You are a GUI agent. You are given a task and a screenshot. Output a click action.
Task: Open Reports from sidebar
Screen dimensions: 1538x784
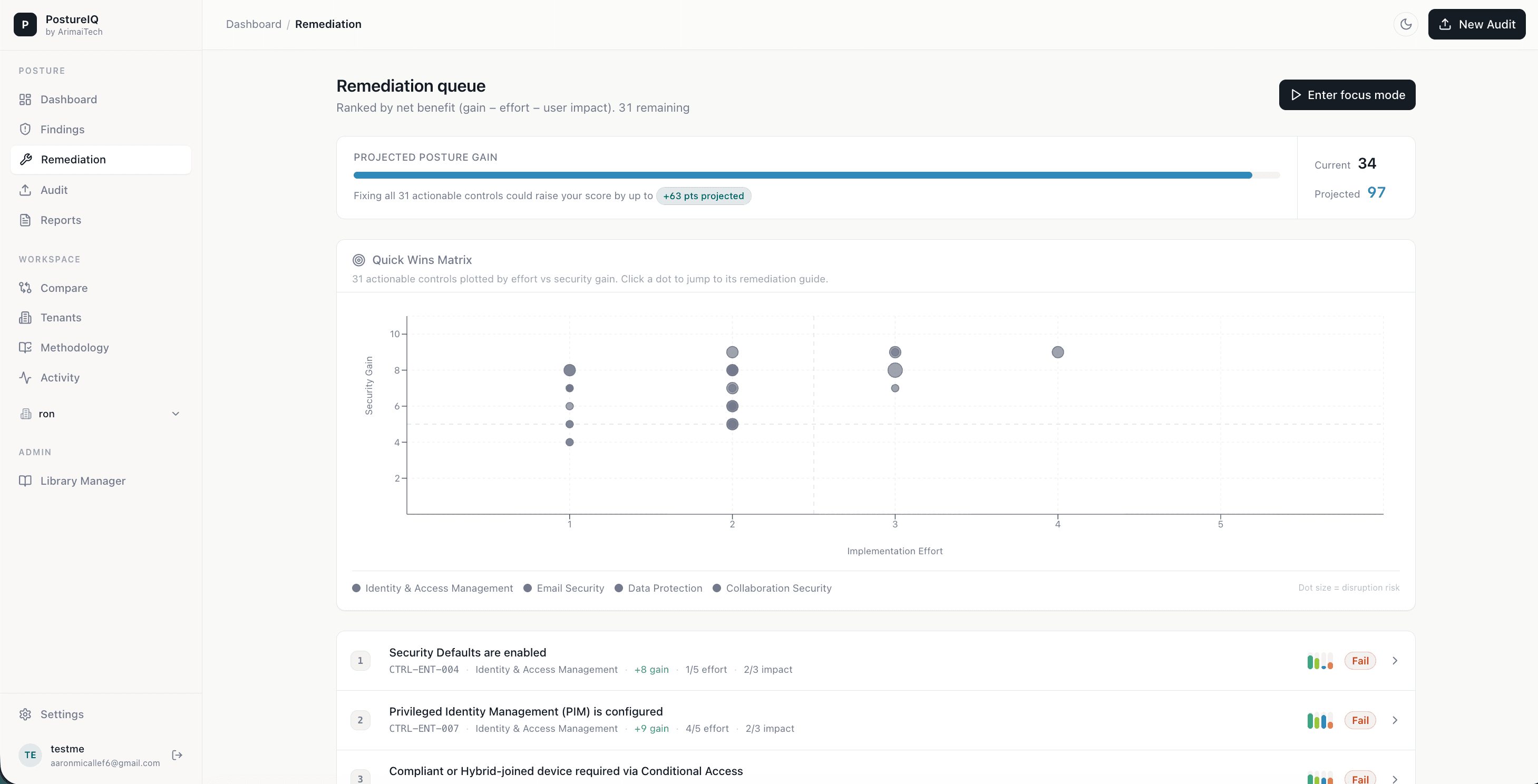[x=100, y=220]
